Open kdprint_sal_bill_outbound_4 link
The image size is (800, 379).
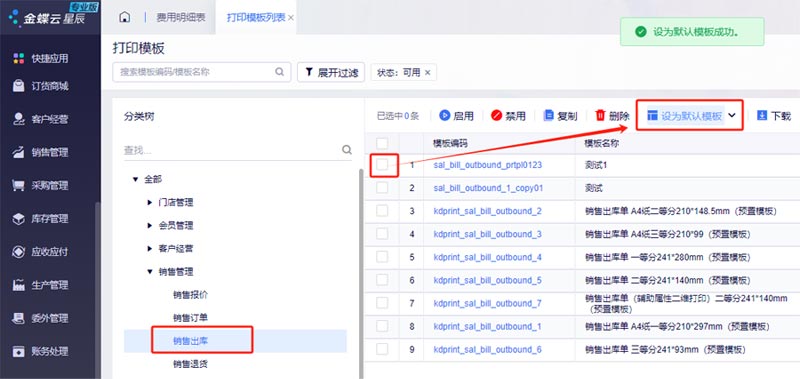[x=488, y=257]
